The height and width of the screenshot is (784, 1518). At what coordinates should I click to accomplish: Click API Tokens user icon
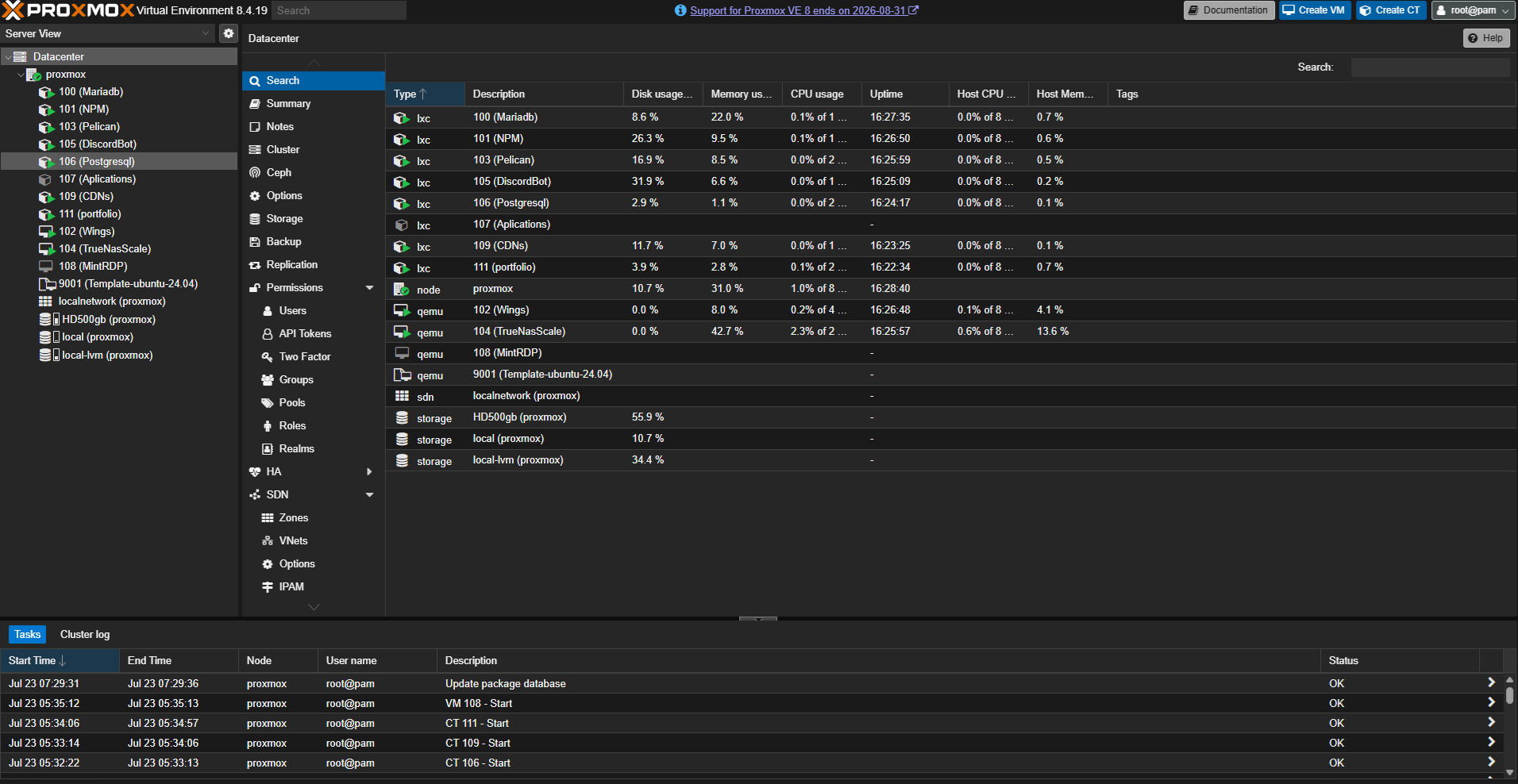point(268,334)
